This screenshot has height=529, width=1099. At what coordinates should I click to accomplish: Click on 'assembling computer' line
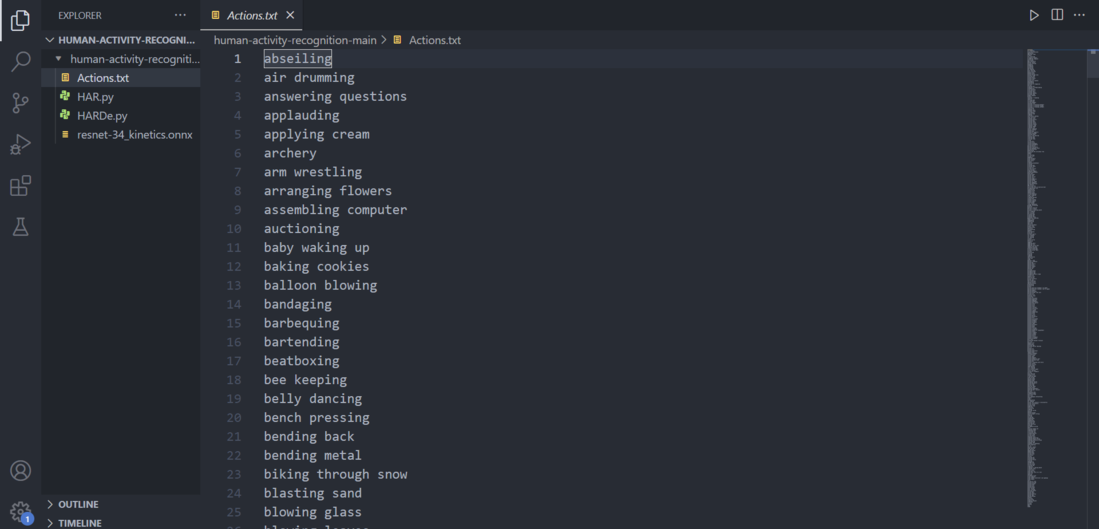(x=335, y=210)
